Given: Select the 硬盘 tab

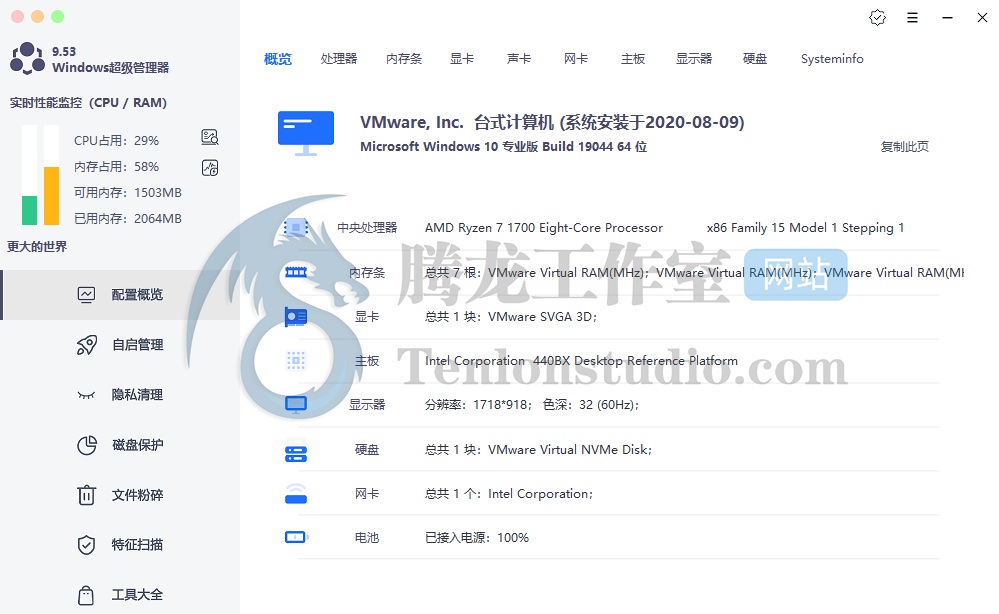Looking at the screenshot, I should (755, 59).
